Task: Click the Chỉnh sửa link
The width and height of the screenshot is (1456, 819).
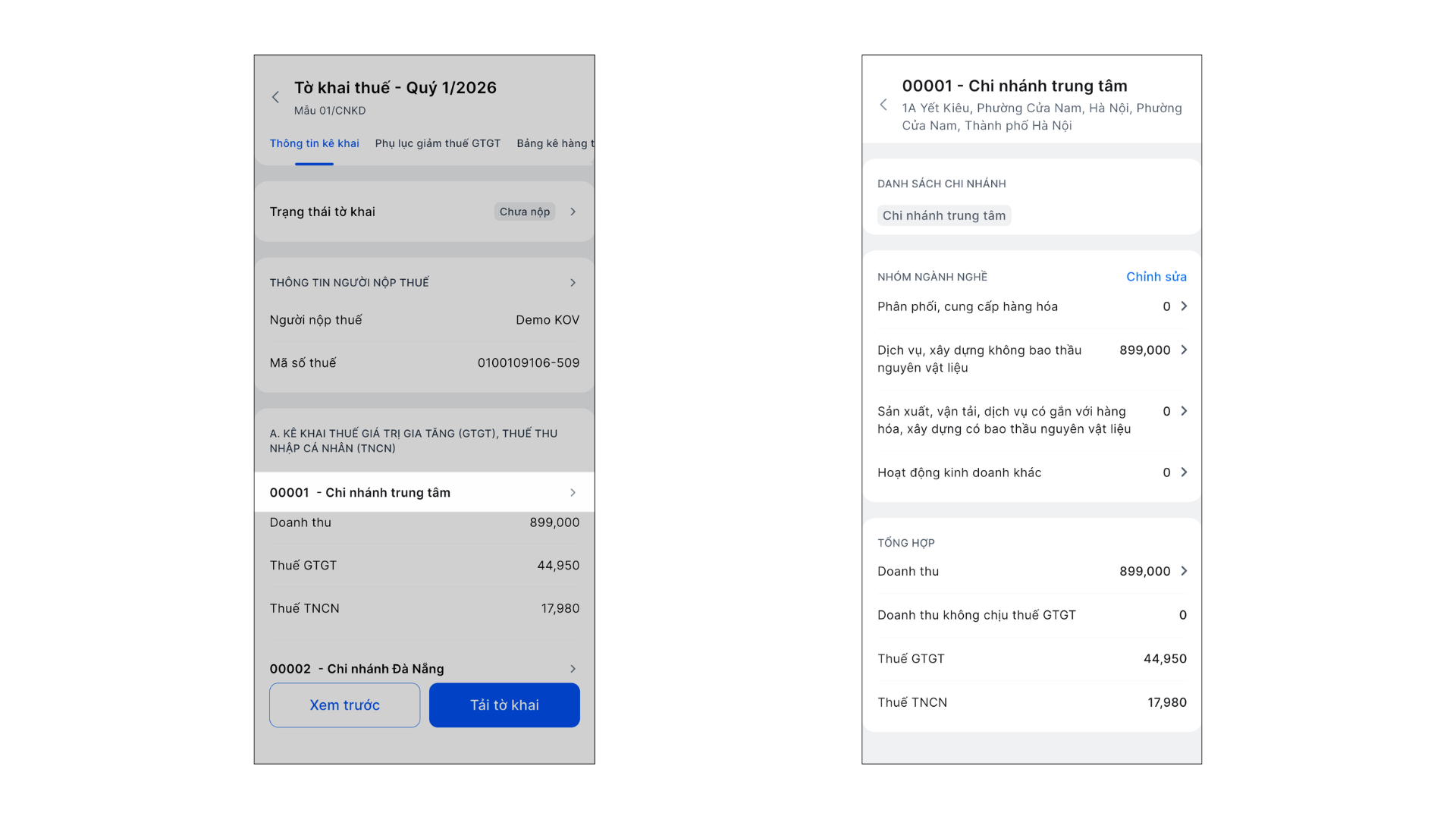Action: pos(1156,277)
